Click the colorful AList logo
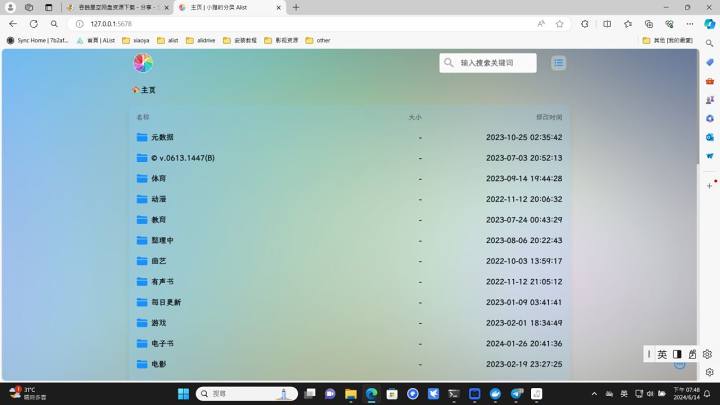The height and width of the screenshot is (405, 720). click(143, 63)
